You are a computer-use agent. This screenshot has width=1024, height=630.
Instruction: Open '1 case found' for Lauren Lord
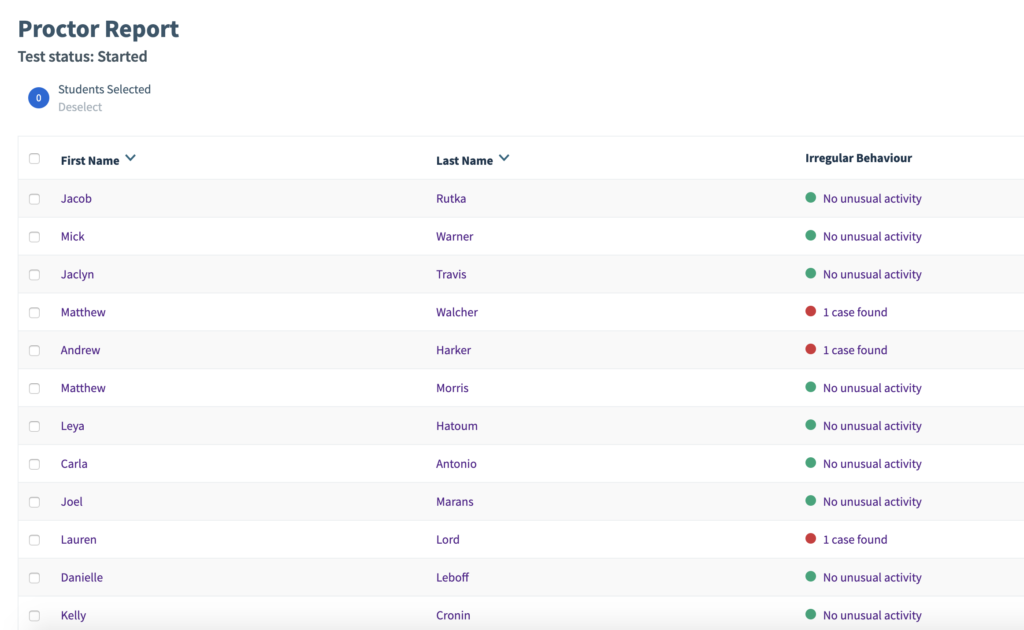click(855, 539)
